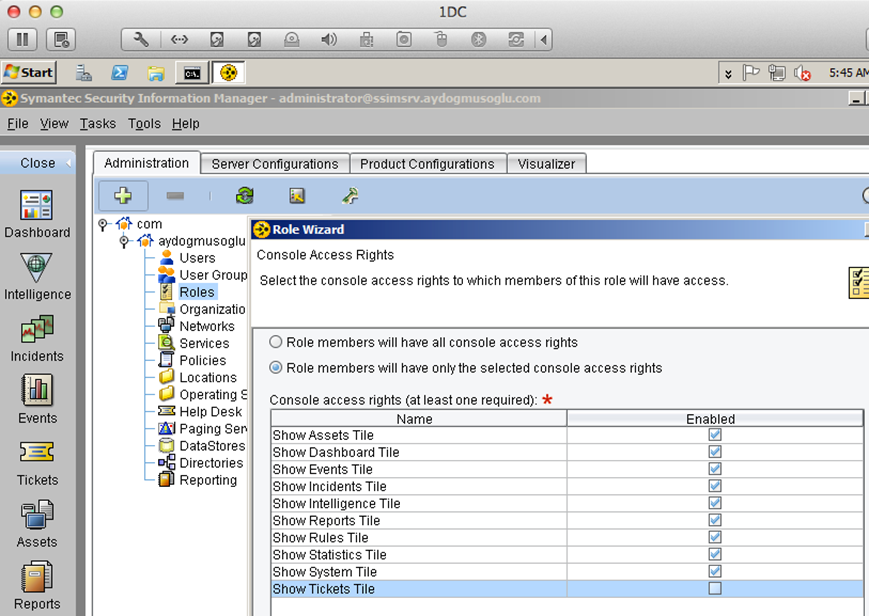Image resolution: width=869 pixels, height=616 pixels.
Task: Switch to Visualizer tab
Action: (x=546, y=164)
